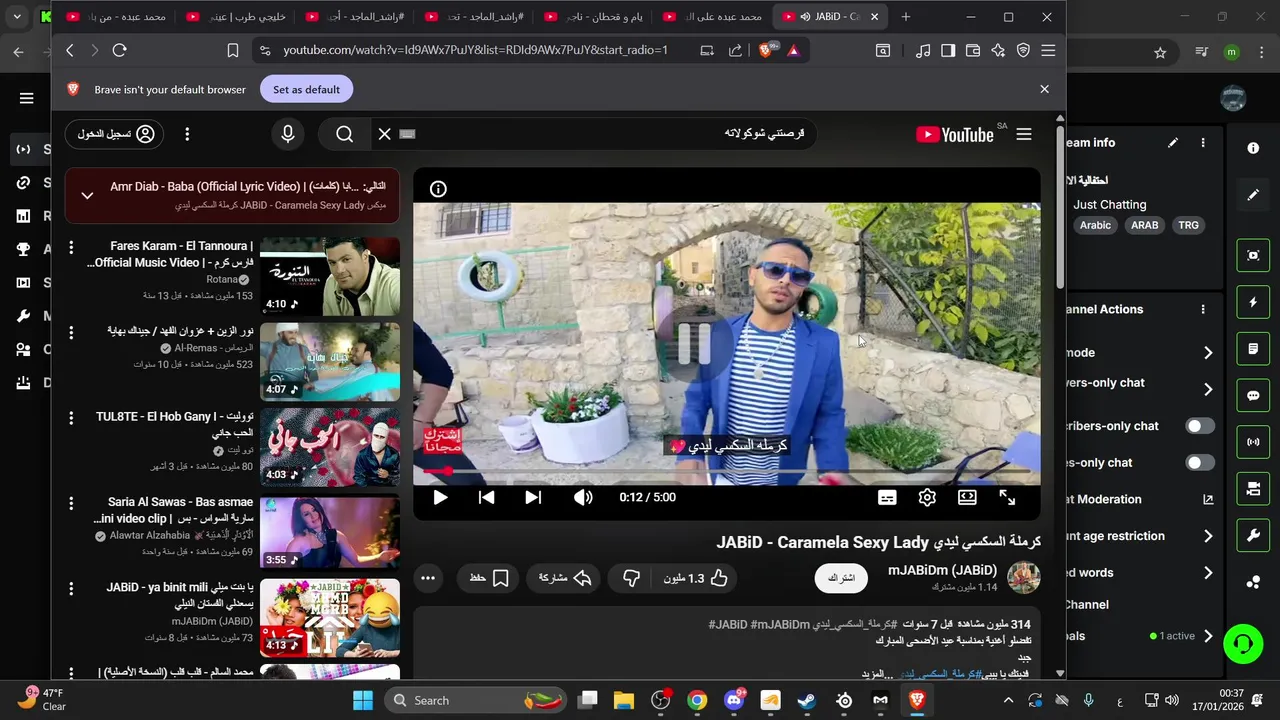
Task: Open mJABiDm channel avatar
Action: (x=1024, y=577)
